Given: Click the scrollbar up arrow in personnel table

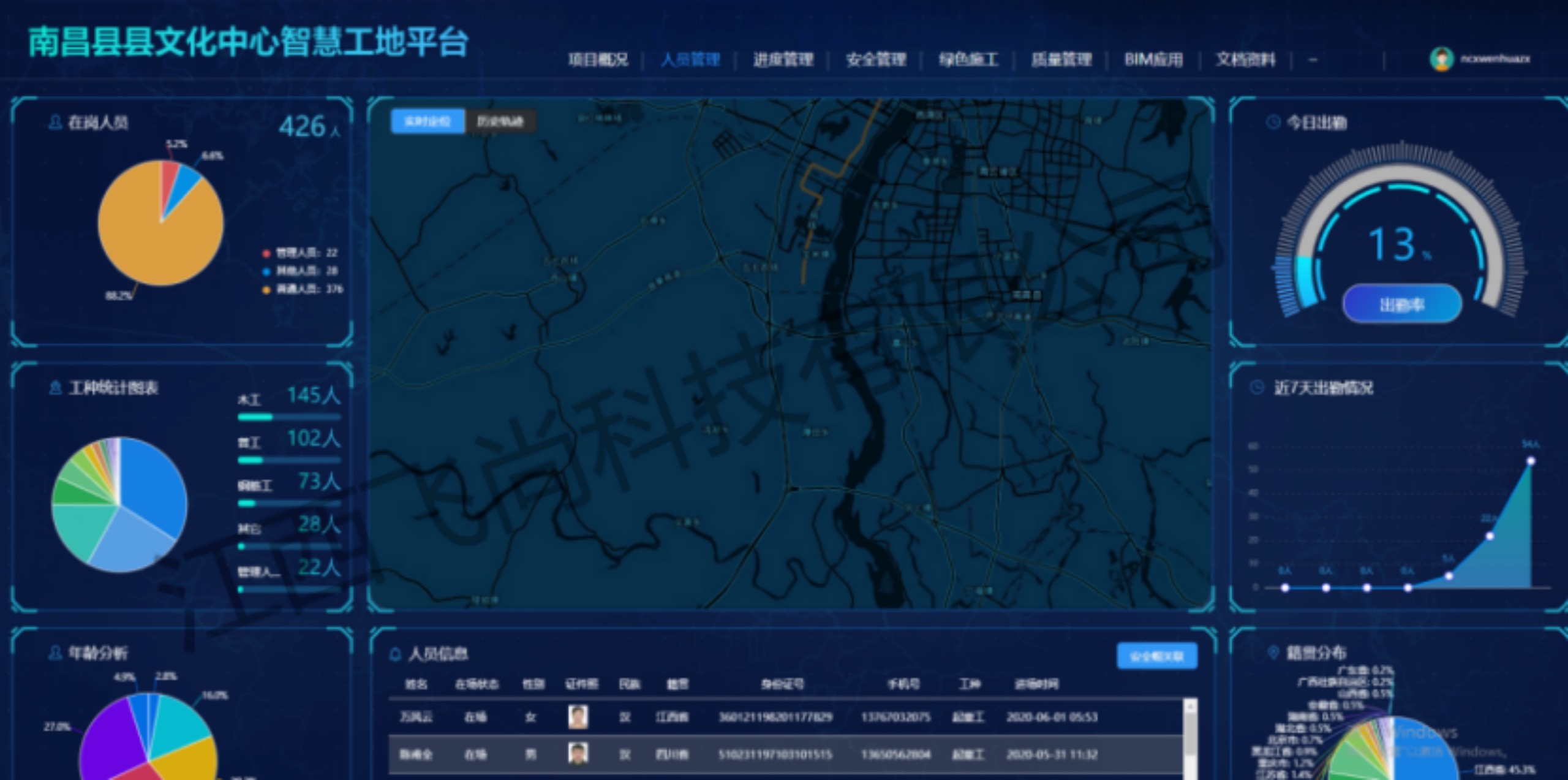Looking at the screenshot, I should click(1190, 706).
